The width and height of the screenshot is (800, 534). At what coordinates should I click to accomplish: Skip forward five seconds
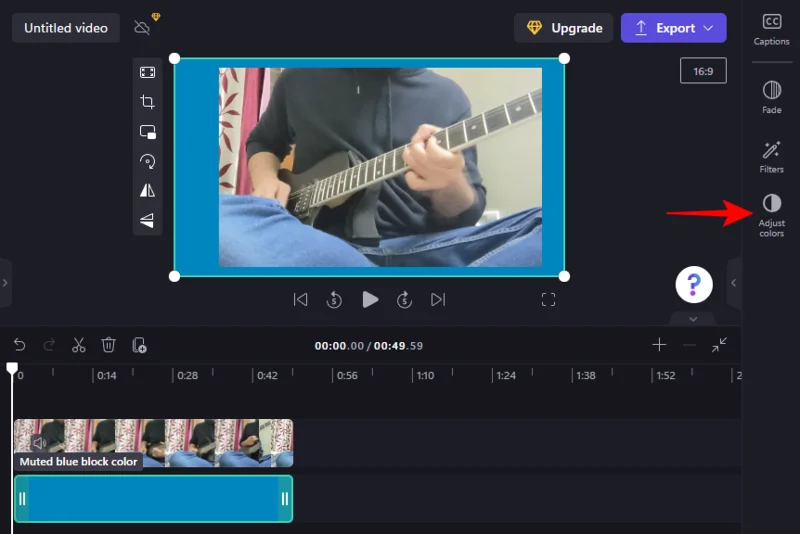click(x=405, y=299)
